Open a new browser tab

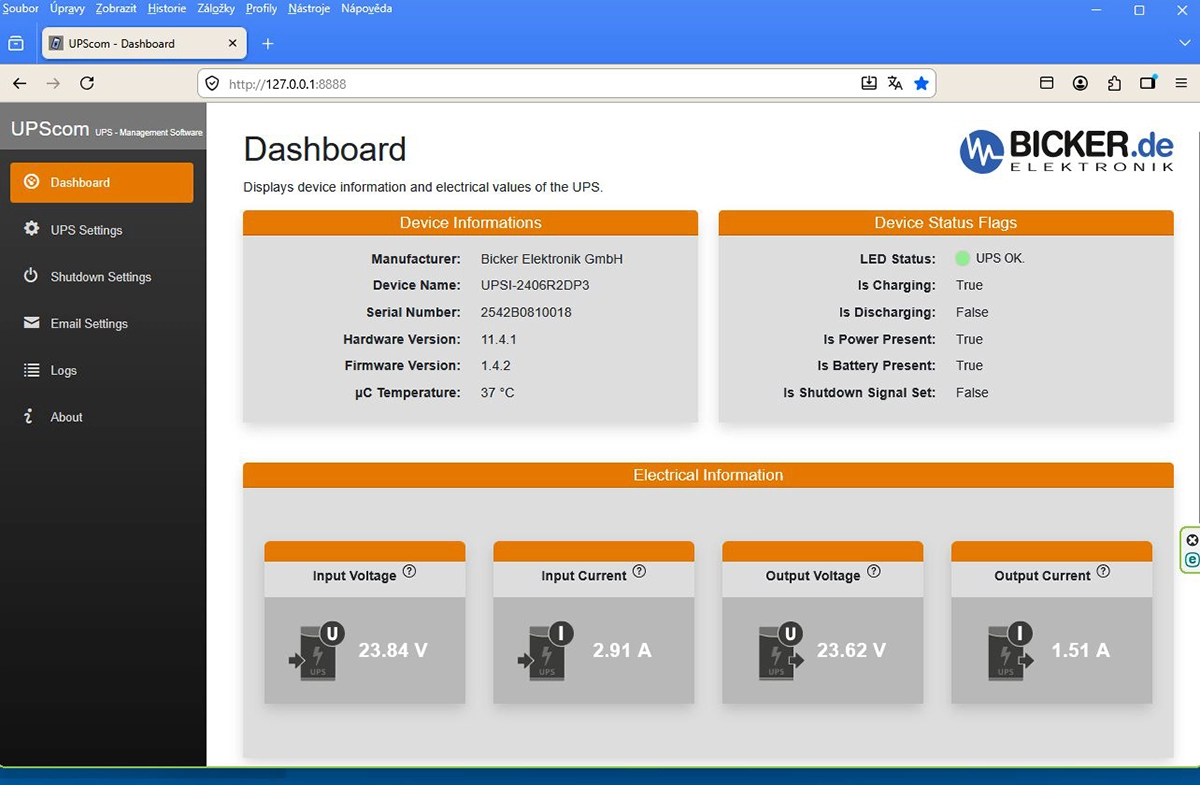(267, 44)
